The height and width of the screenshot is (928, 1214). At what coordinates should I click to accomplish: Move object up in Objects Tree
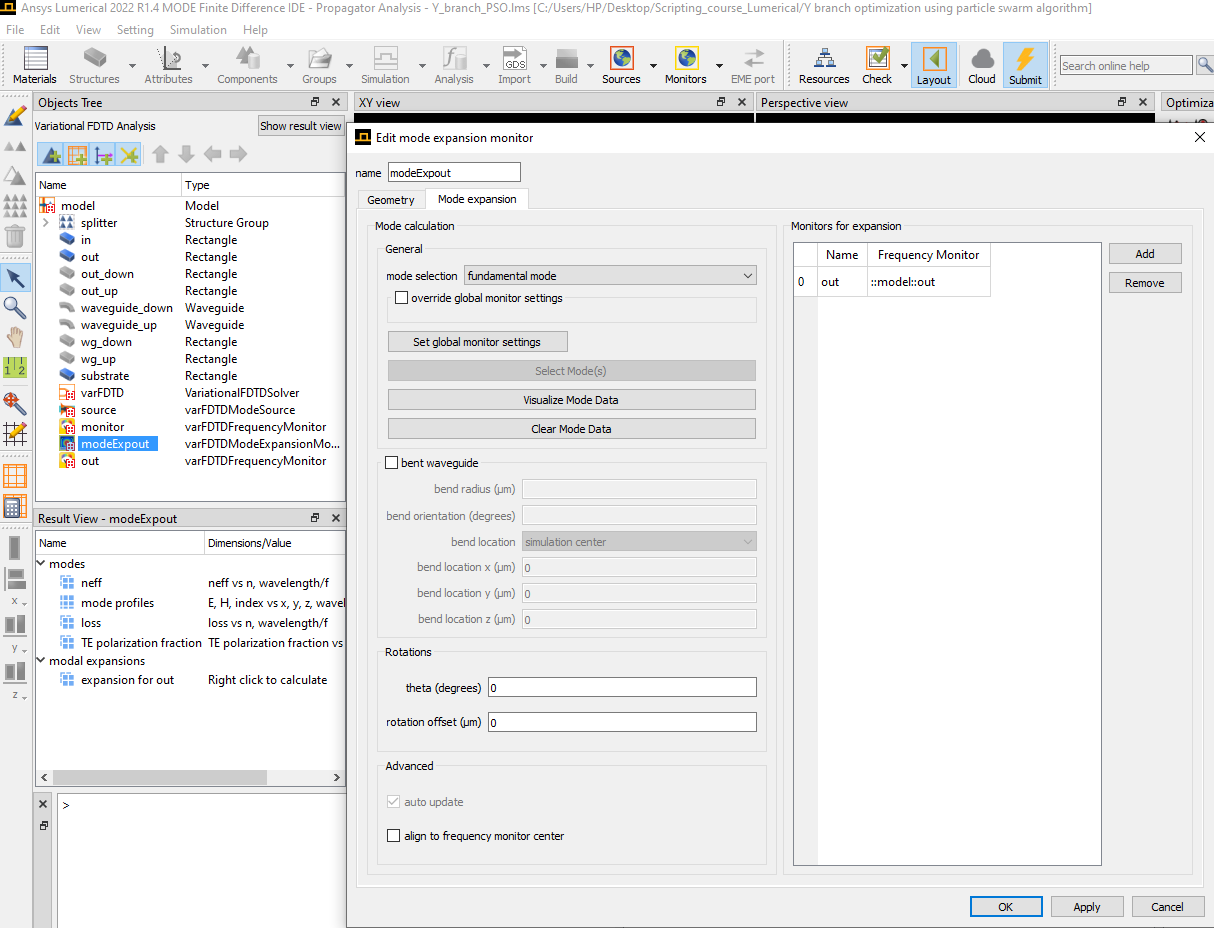[160, 154]
